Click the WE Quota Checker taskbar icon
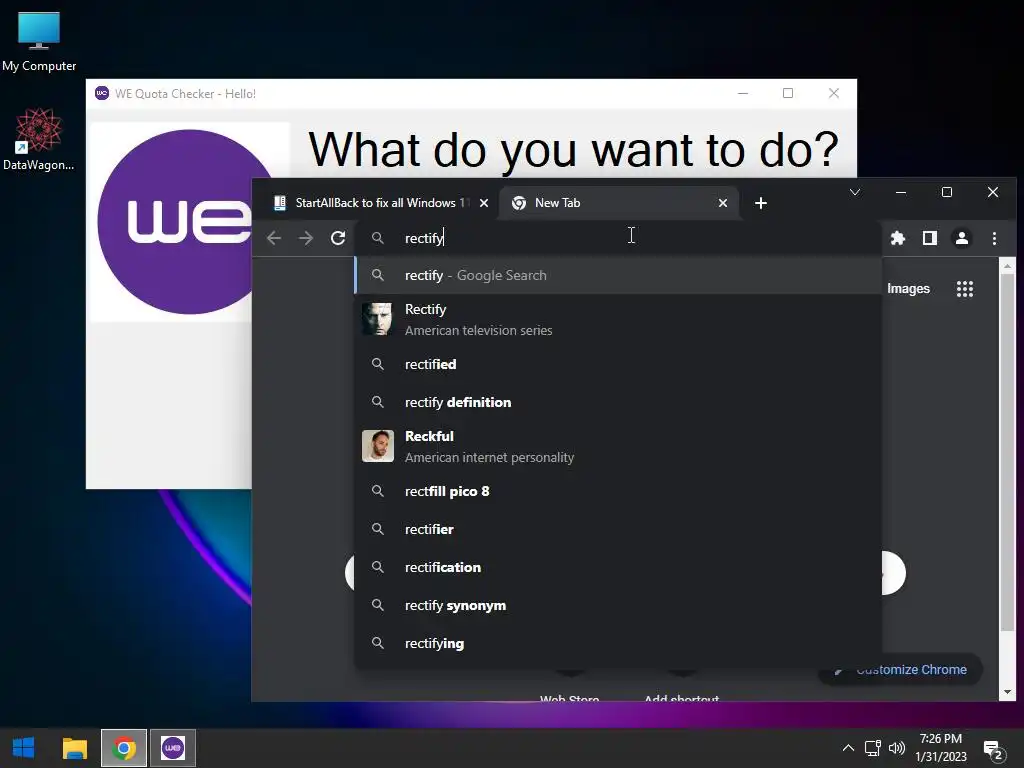This screenshot has width=1024, height=768. point(172,748)
